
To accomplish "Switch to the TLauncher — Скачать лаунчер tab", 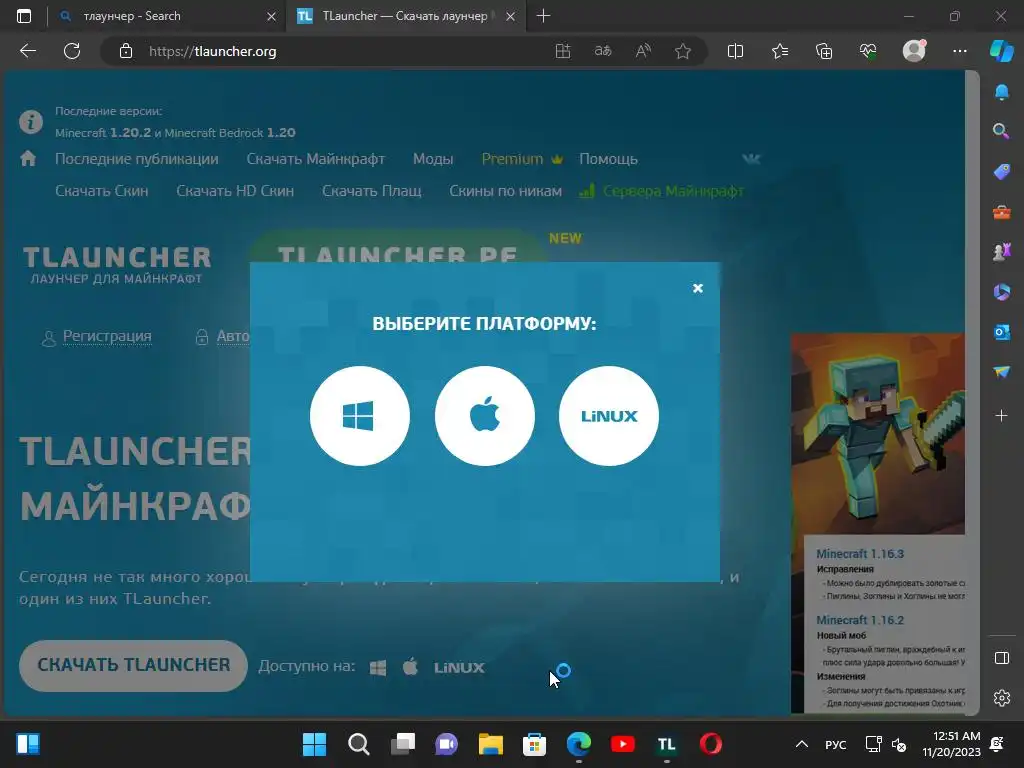I will pyautogui.click(x=406, y=16).
